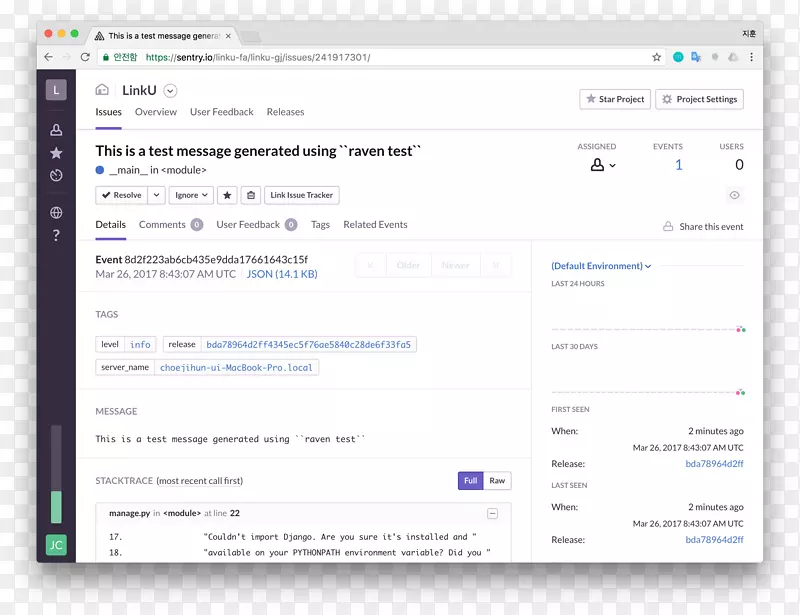
Task: Open the JSON (14.1 KB) link
Action: 282,274
